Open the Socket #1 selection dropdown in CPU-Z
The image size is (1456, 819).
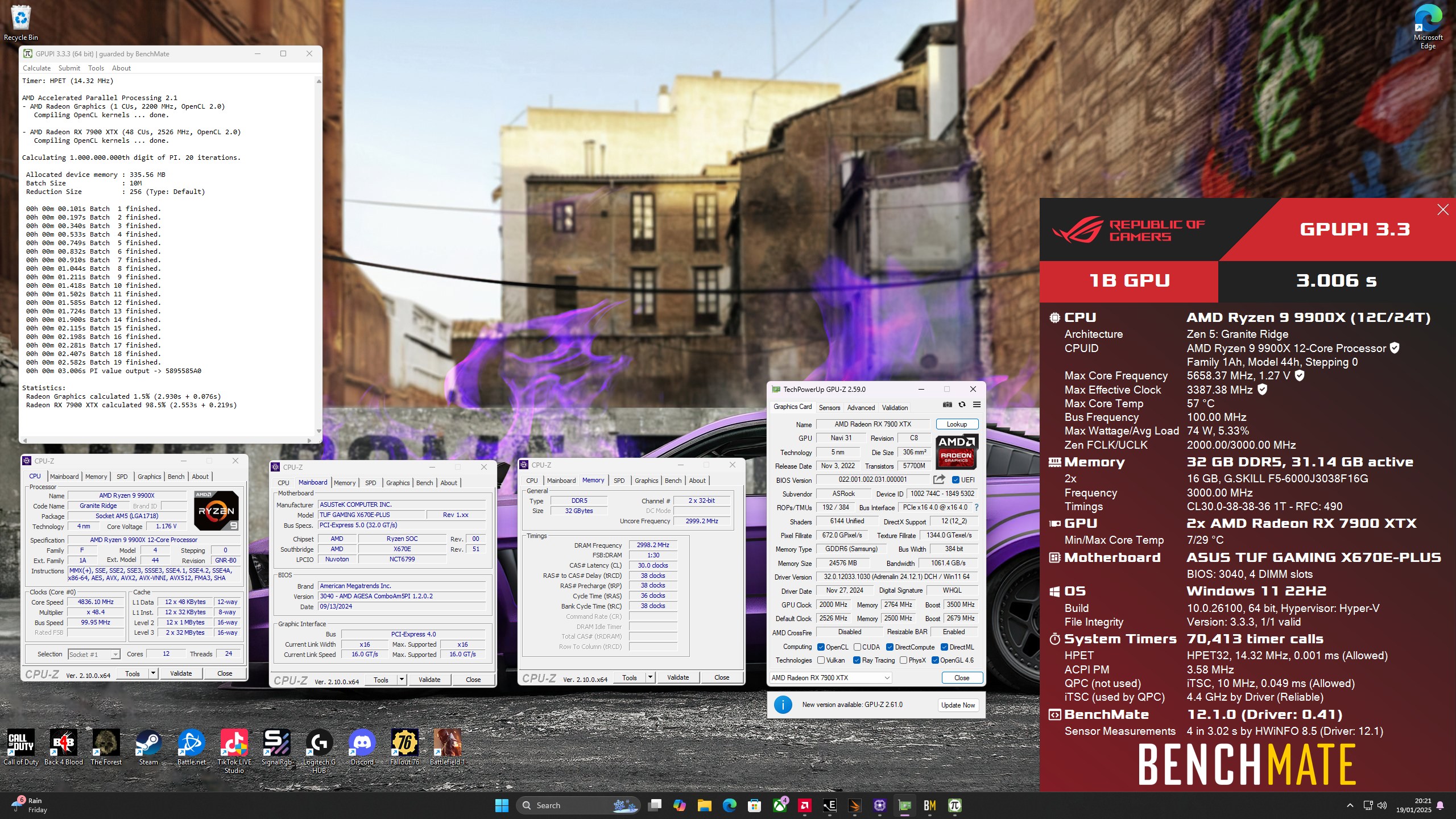point(94,655)
